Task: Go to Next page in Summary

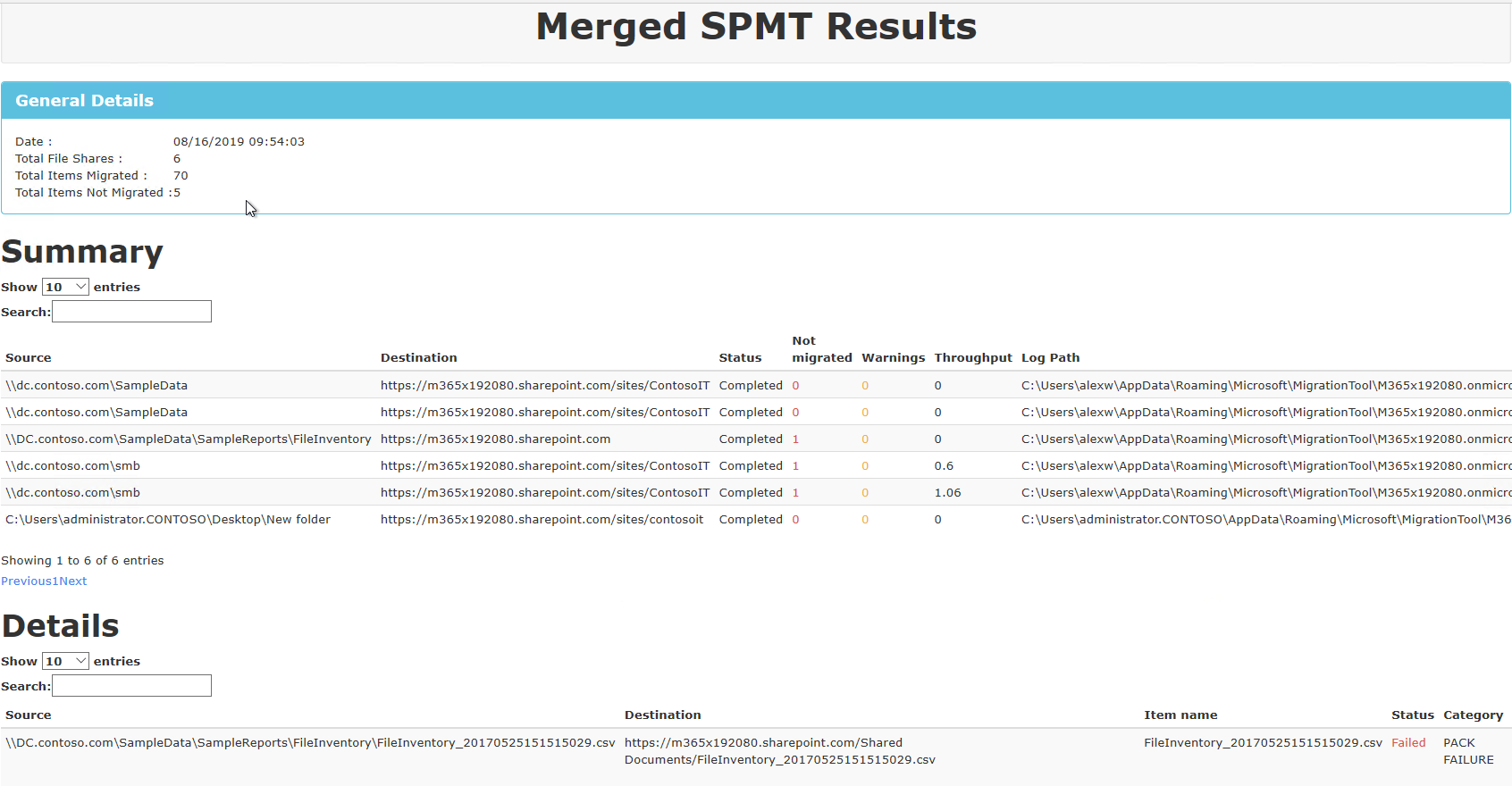Action: coord(73,581)
